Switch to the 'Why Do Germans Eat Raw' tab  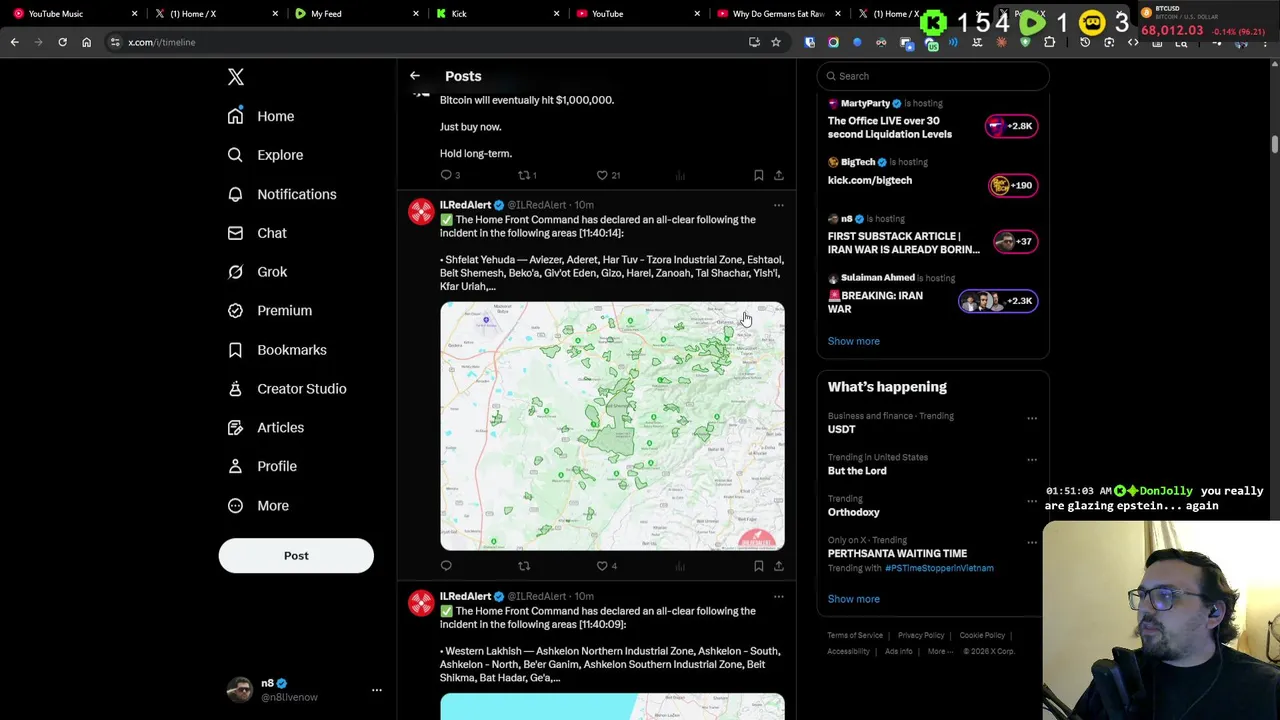tap(777, 14)
